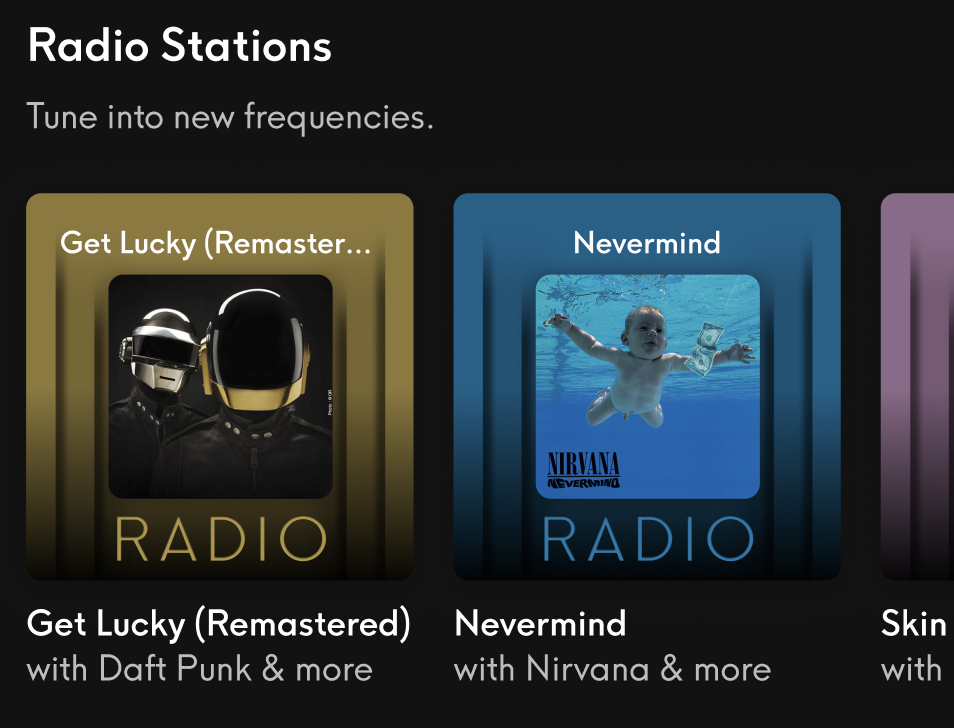Click the Nevermind header inside the blue card
The image size is (954, 728).
(x=647, y=243)
